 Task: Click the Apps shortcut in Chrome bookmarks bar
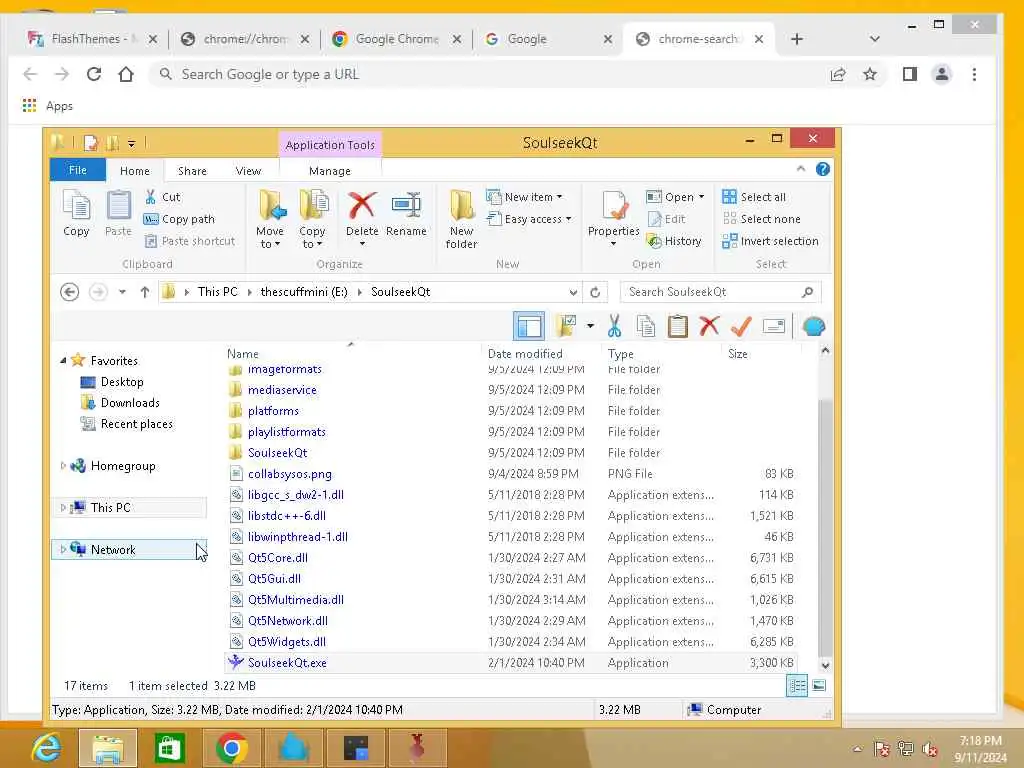coord(48,106)
